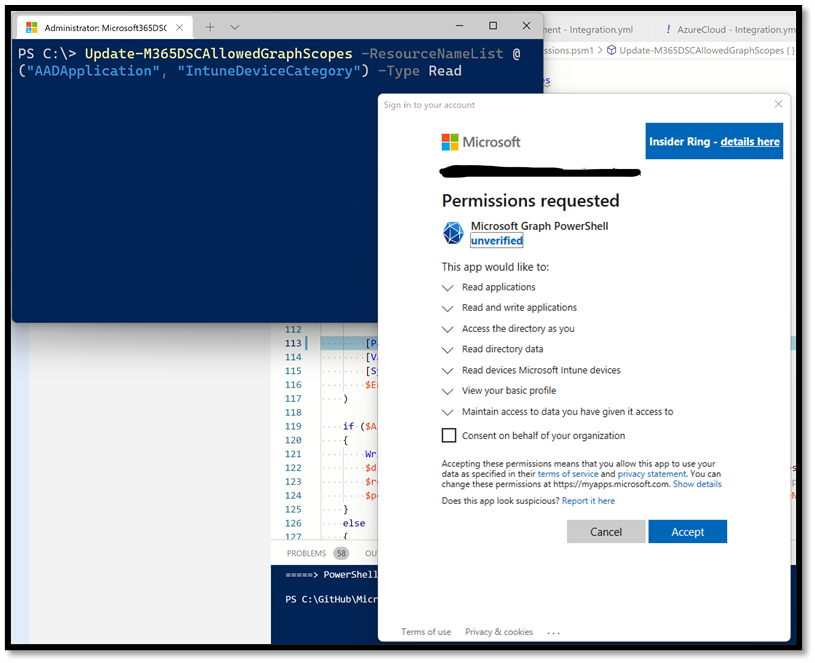Click the Show details link
Image resolution: width=815 pixels, height=663 pixels.
click(x=697, y=484)
